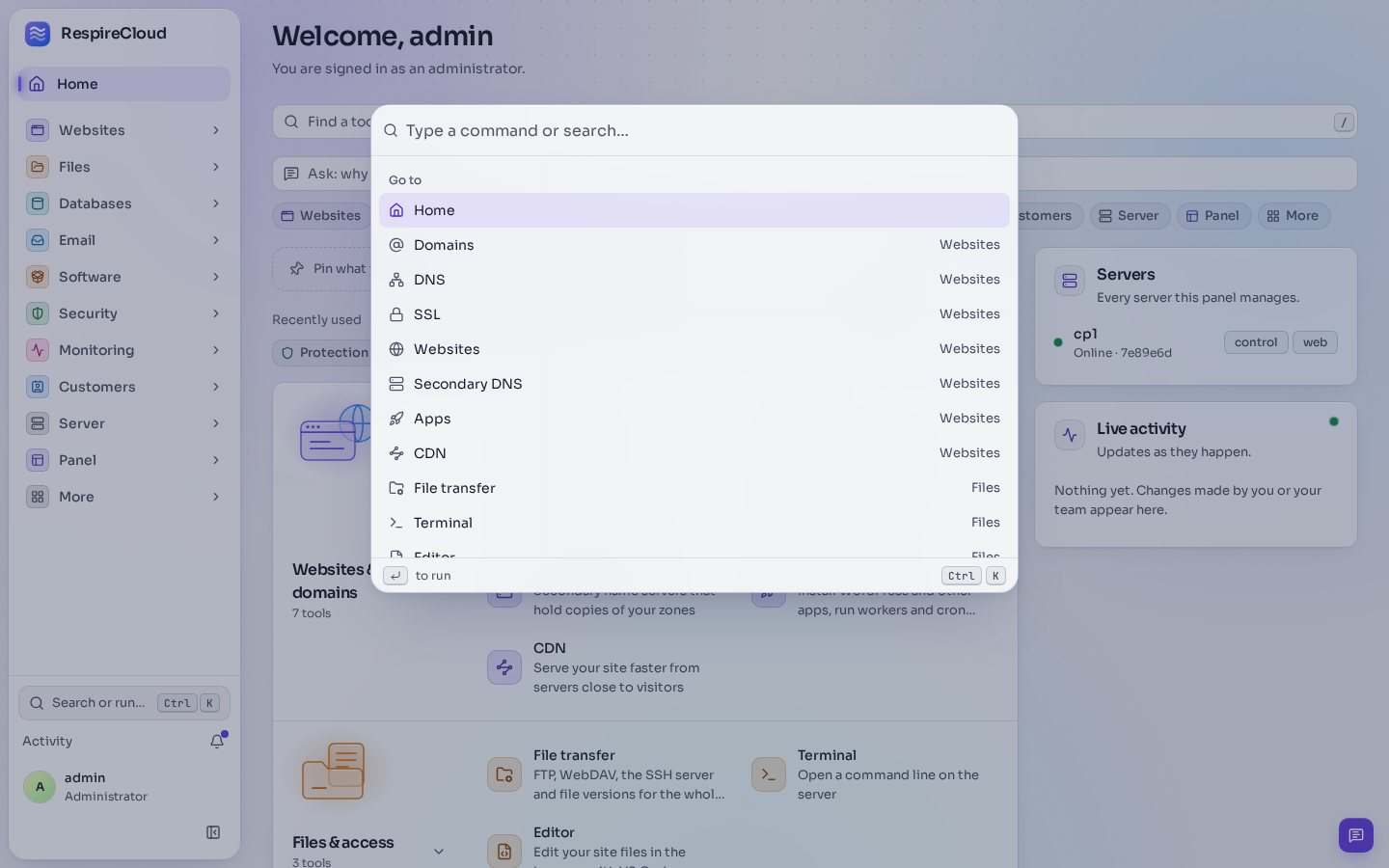Click the CDN card icon

[x=504, y=667]
